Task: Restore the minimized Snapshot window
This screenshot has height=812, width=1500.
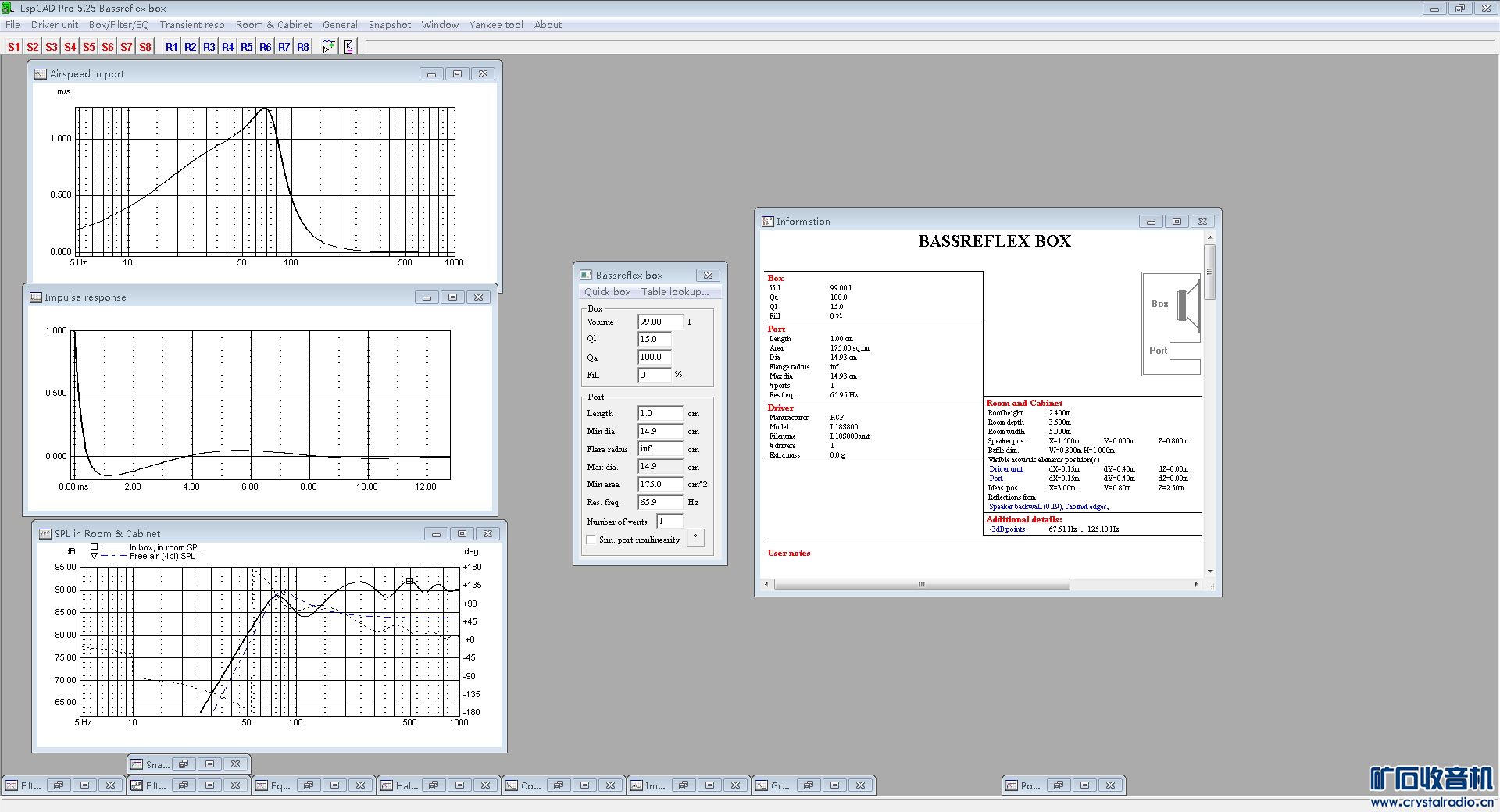Action: 183,764
